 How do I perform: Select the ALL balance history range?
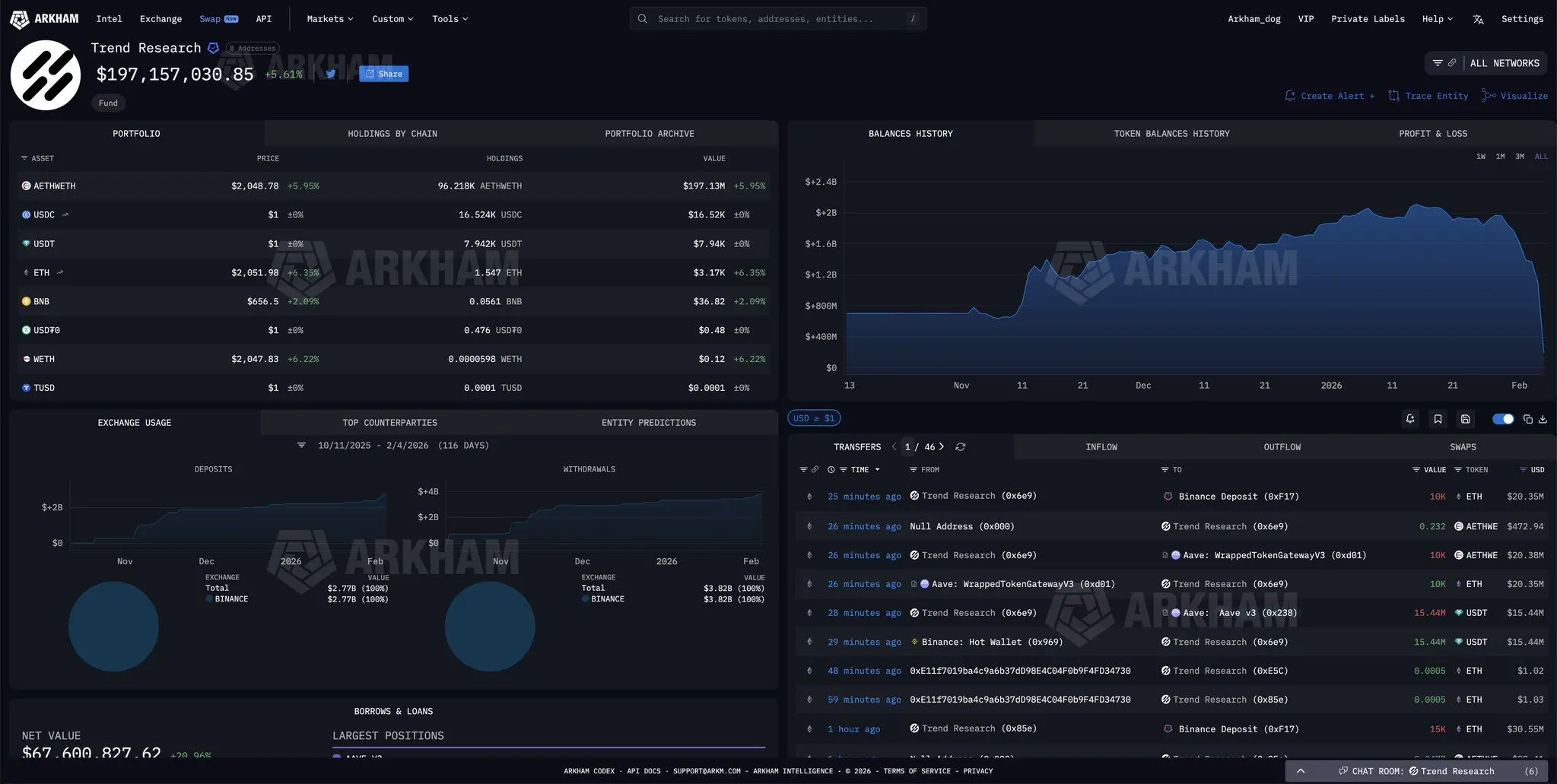(1541, 157)
